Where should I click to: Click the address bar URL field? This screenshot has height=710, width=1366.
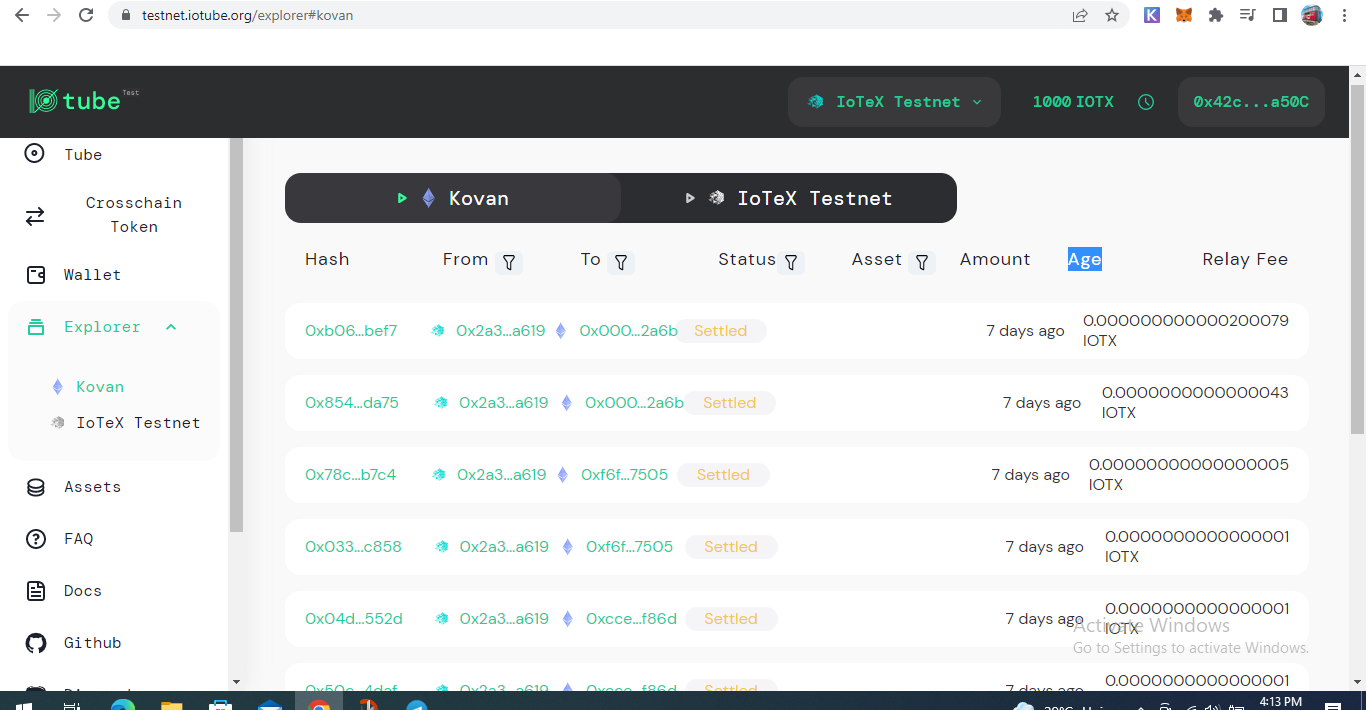pyautogui.click(x=600, y=16)
